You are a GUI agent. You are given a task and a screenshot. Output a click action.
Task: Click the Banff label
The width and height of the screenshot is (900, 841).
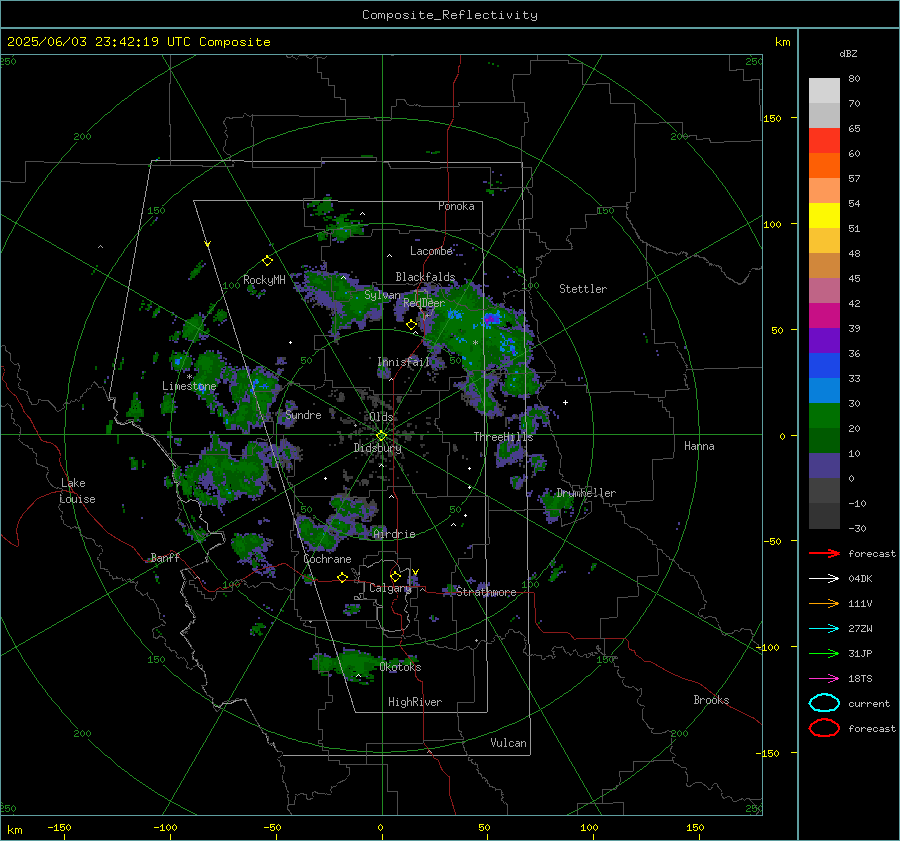point(165,557)
